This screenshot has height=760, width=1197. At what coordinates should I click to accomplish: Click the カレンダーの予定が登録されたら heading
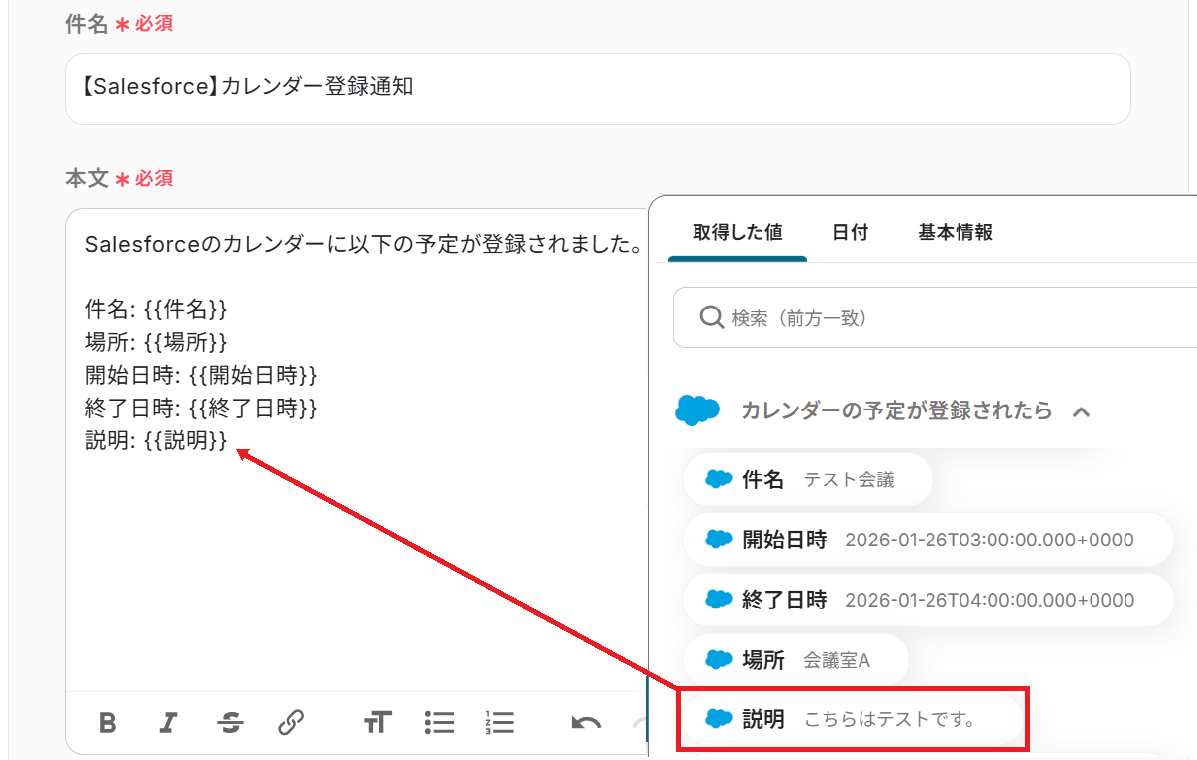[x=897, y=411]
